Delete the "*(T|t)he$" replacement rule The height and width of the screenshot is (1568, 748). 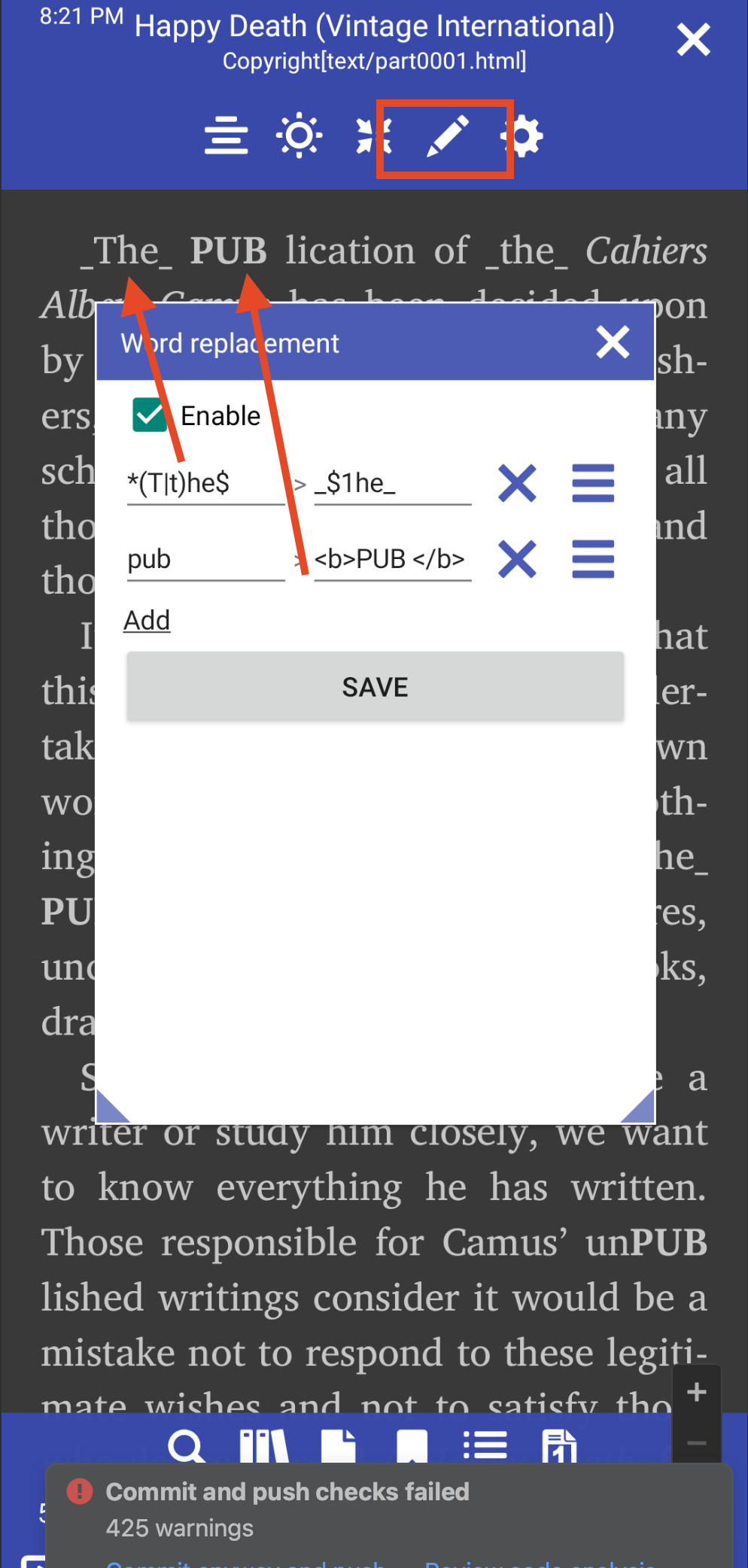[517, 483]
